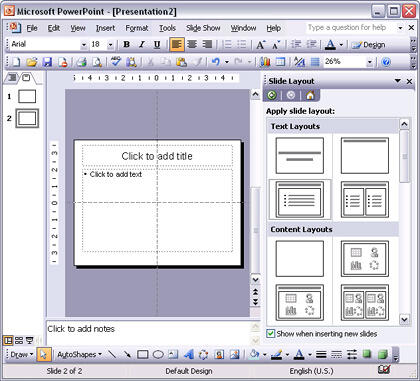420x381 pixels.
Task: Click the drawing toolbar Font Color icon
Action: [x=299, y=354]
